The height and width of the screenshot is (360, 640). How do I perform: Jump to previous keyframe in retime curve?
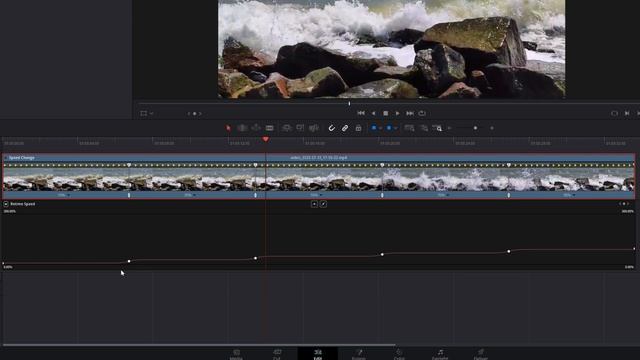pos(620,204)
